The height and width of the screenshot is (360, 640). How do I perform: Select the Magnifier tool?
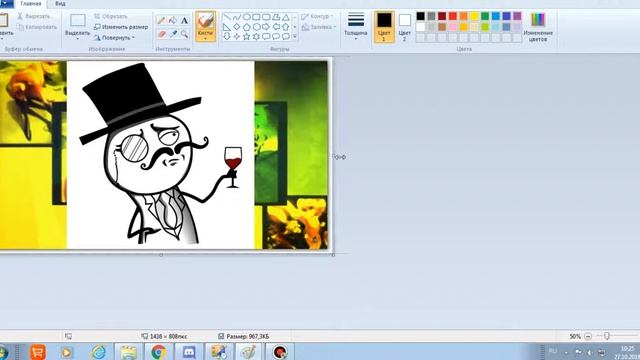184,34
